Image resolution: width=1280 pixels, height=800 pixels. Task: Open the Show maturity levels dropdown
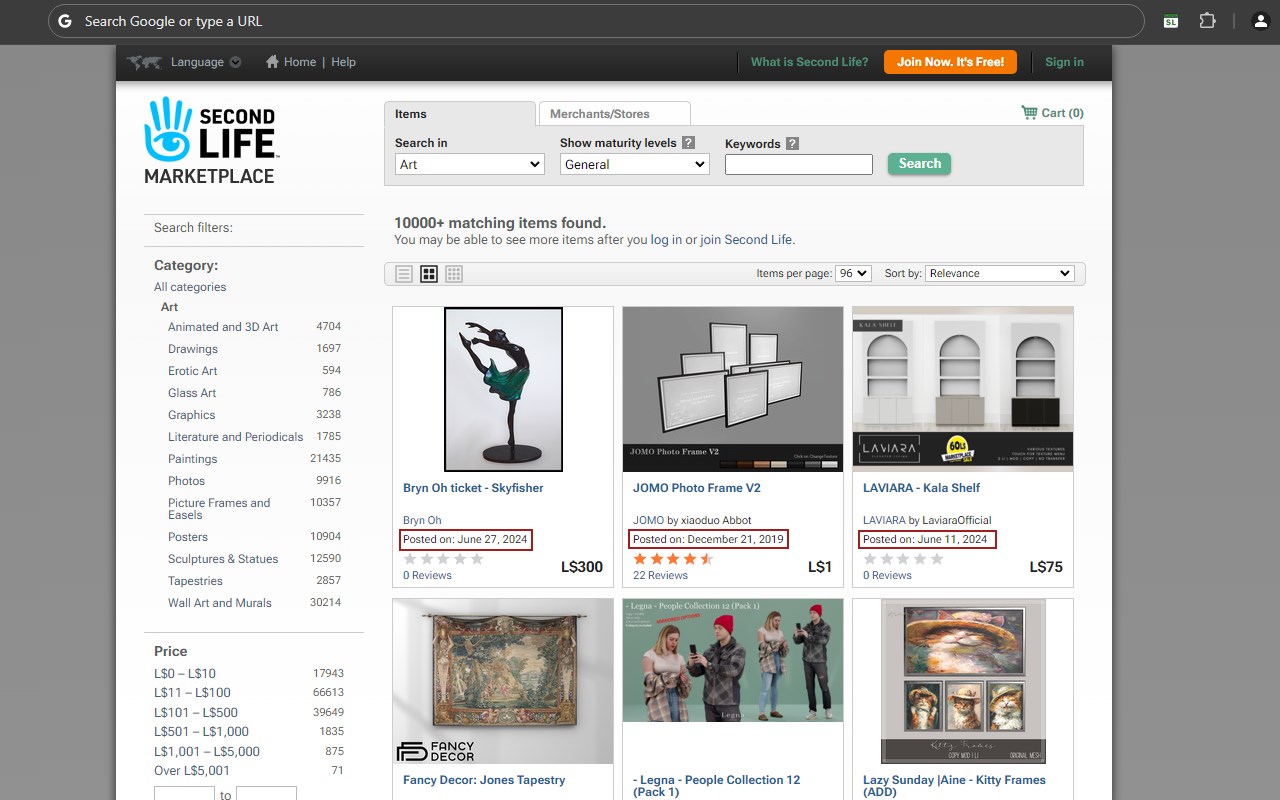(635, 164)
